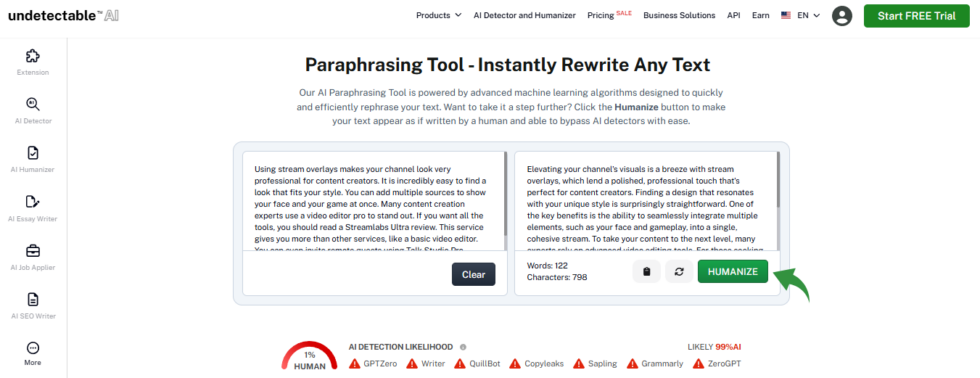Click the user profile avatar icon
The image size is (980, 378).
[842, 16]
